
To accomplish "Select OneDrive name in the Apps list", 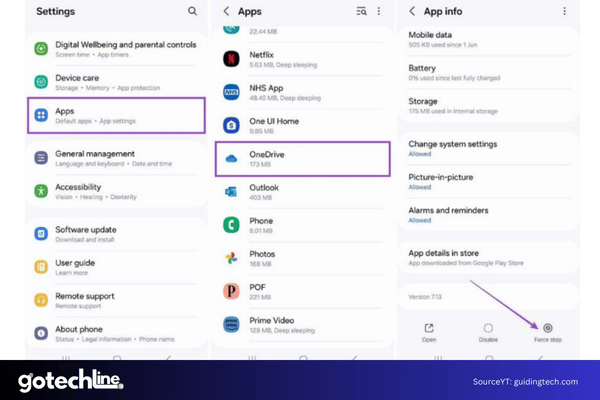I will [267, 155].
